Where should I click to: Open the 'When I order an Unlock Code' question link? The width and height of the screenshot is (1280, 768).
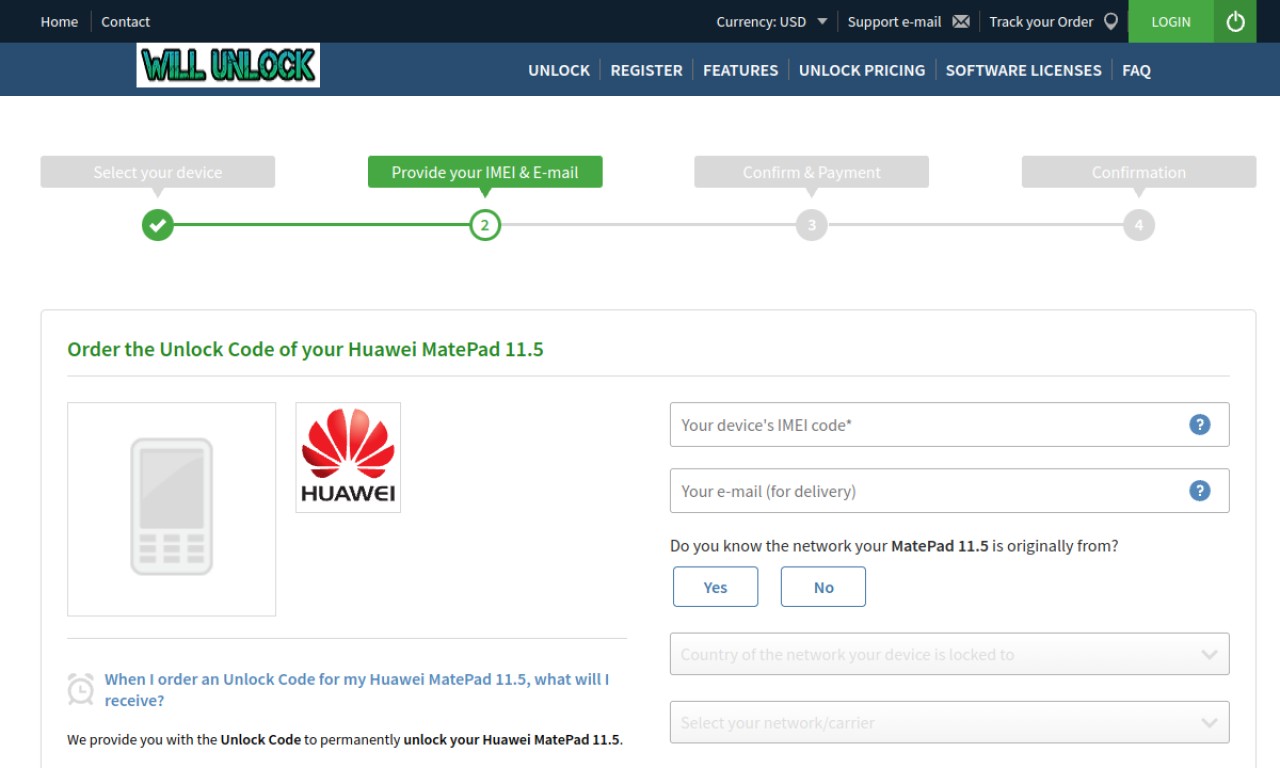tap(357, 690)
